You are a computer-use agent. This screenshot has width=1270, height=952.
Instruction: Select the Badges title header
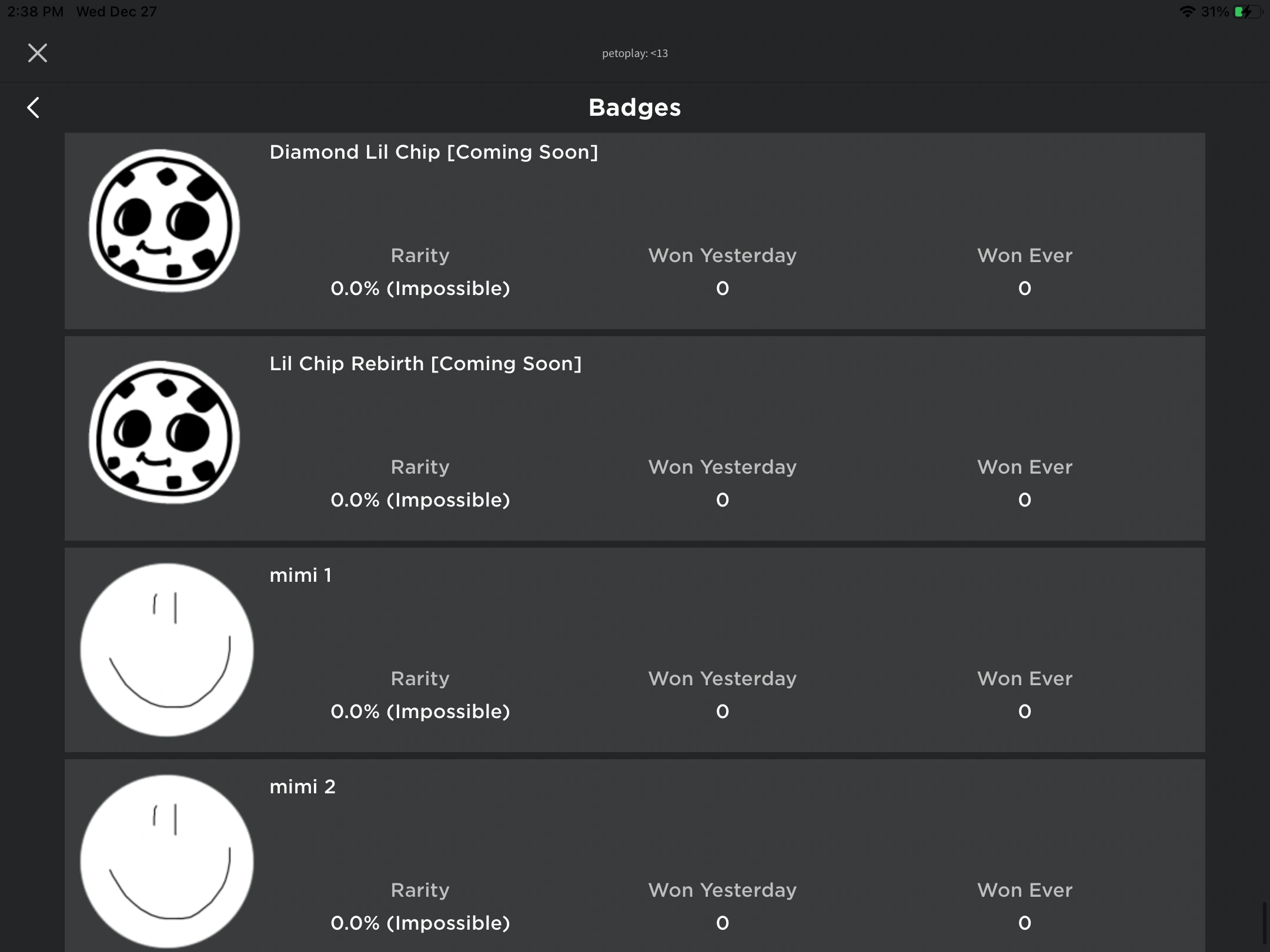pos(635,107)
